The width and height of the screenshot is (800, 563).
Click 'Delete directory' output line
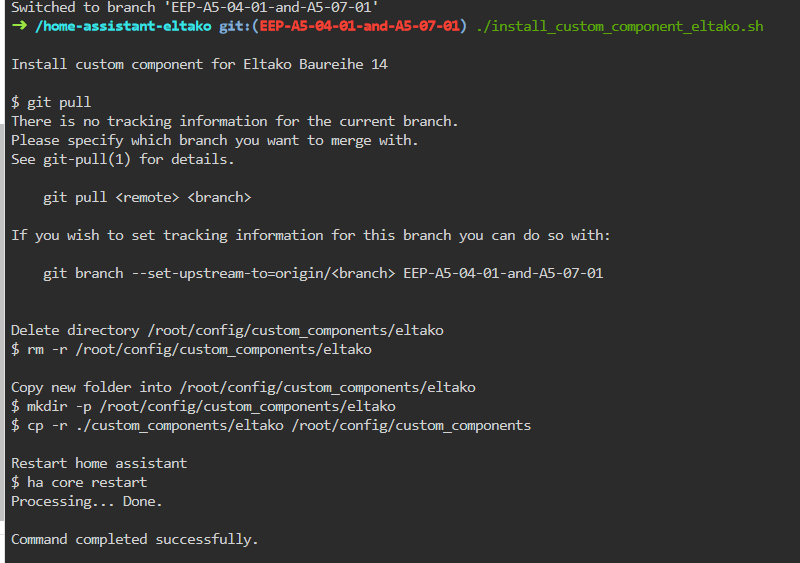[227, 330]
